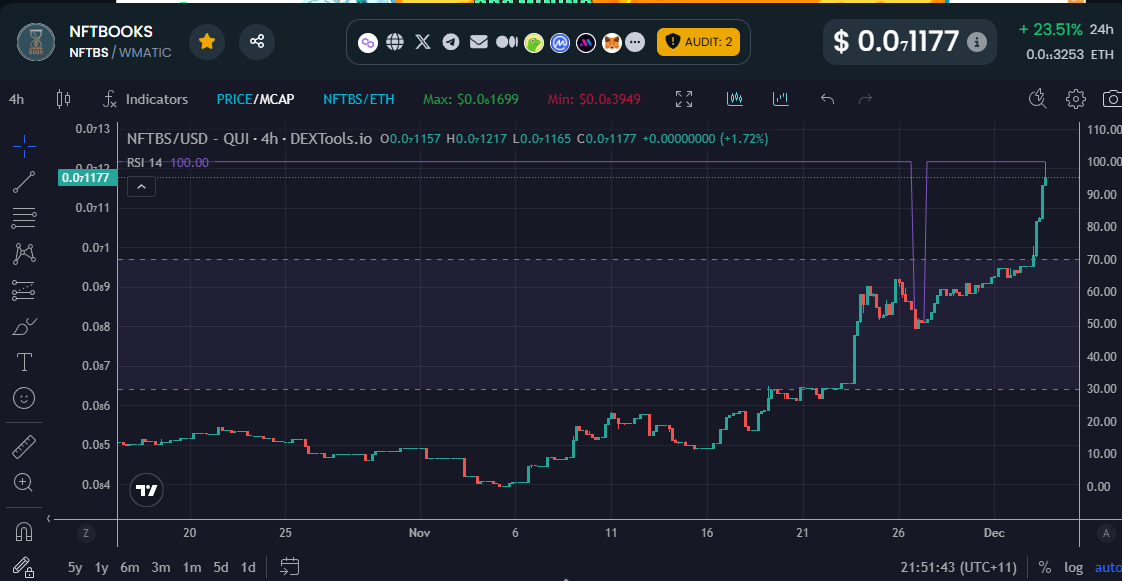Image resolution: width=1122 pixels, height=581 pixels.
Task: Select the 3m time range
Action: 161,567
